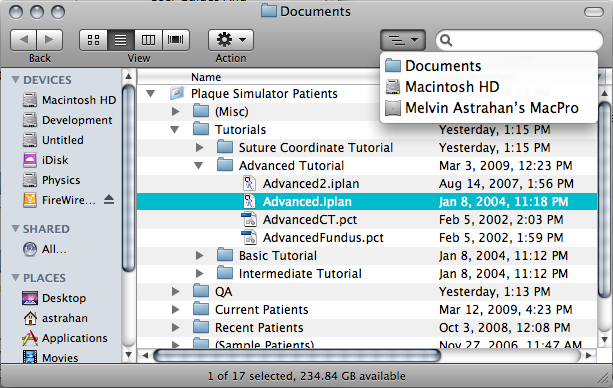613x388 pixels.
Task: Open the Physics volume in sidebar
Action: click(51, 180)
